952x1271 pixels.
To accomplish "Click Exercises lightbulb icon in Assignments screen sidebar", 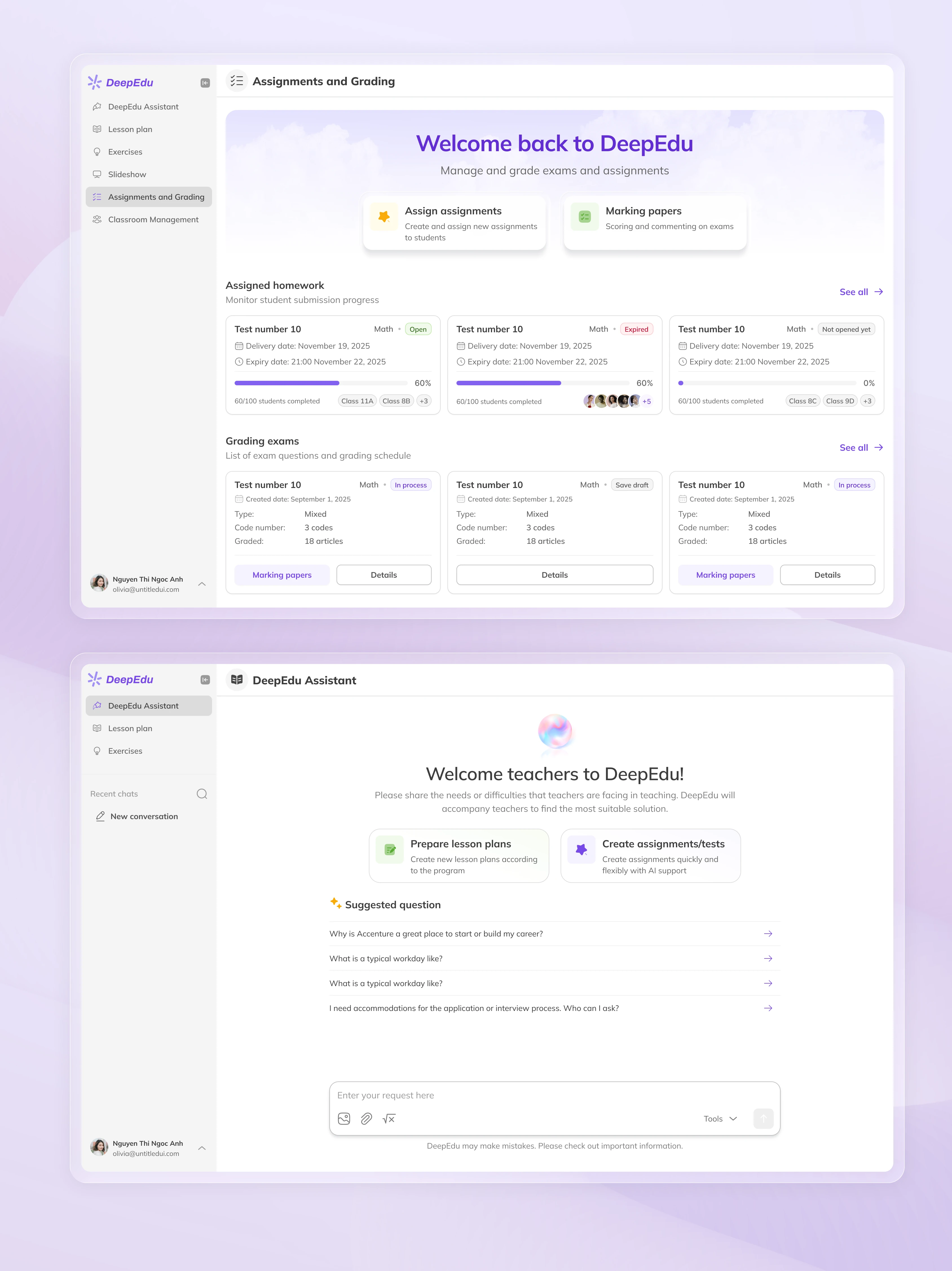I will pyautogui.click(x=97, y=152).
